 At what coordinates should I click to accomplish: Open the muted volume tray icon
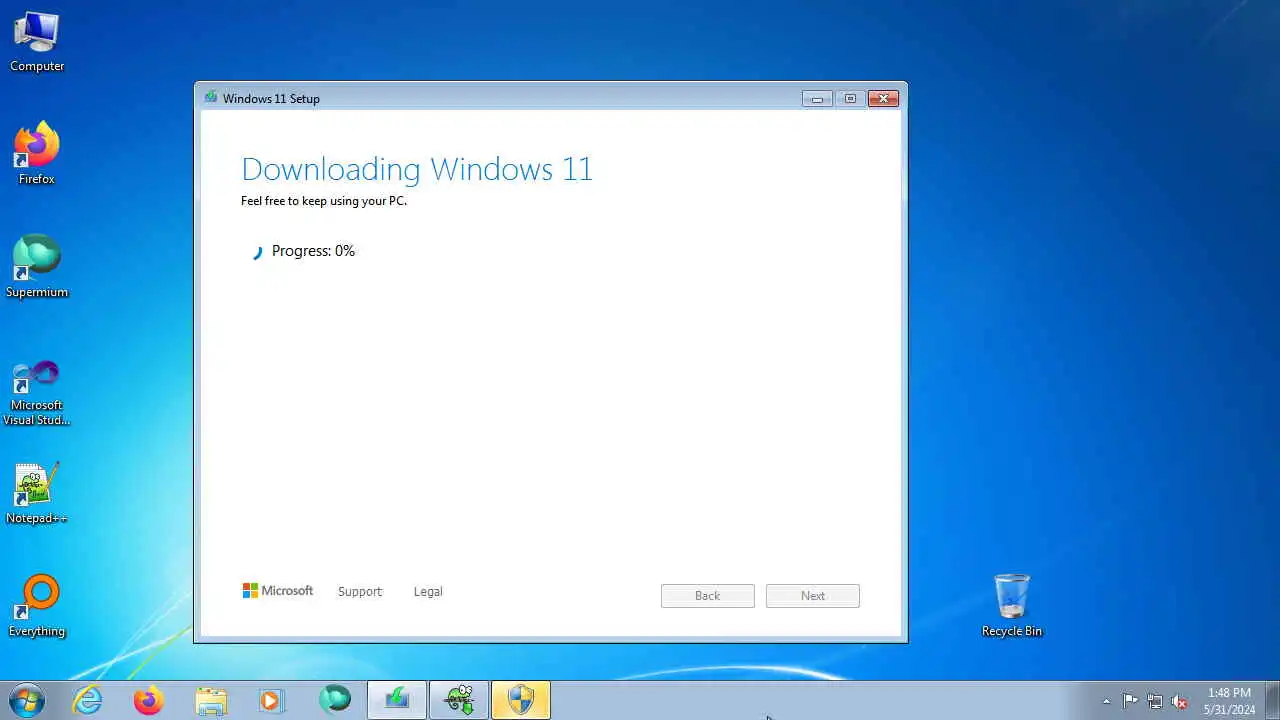coord(1179,701)
